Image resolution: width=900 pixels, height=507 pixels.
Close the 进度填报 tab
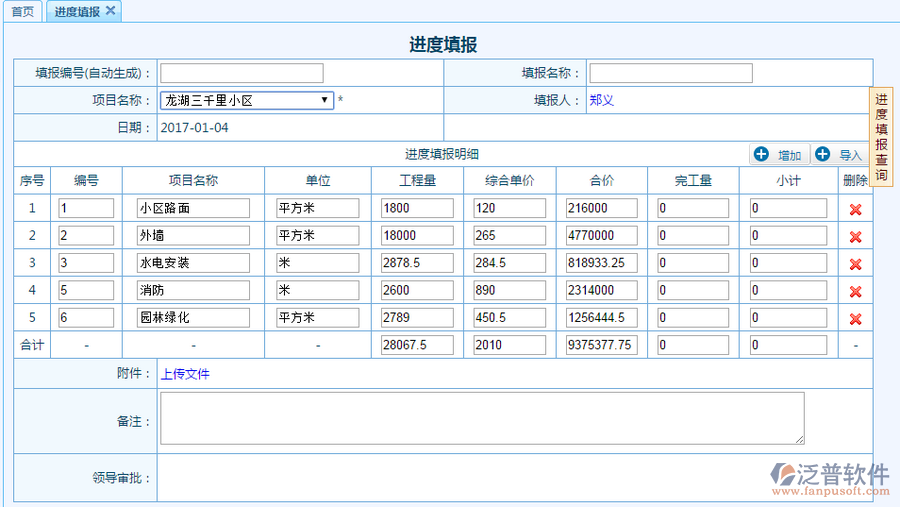111,11
